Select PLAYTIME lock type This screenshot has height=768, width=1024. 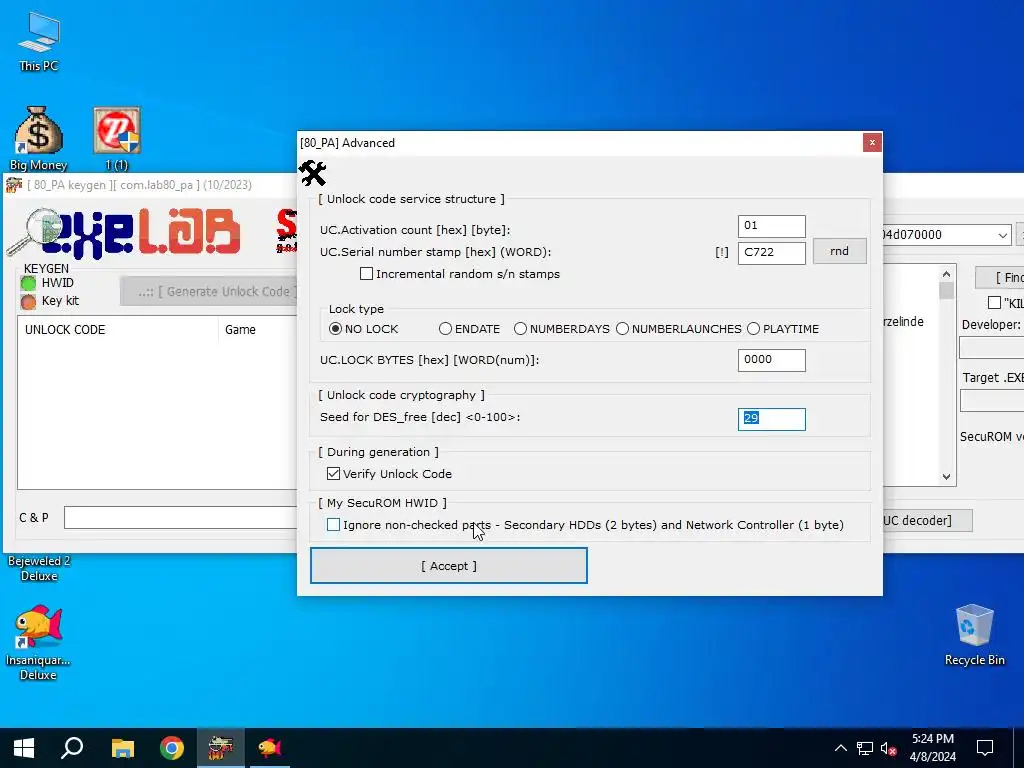click(x=754, y=328)
